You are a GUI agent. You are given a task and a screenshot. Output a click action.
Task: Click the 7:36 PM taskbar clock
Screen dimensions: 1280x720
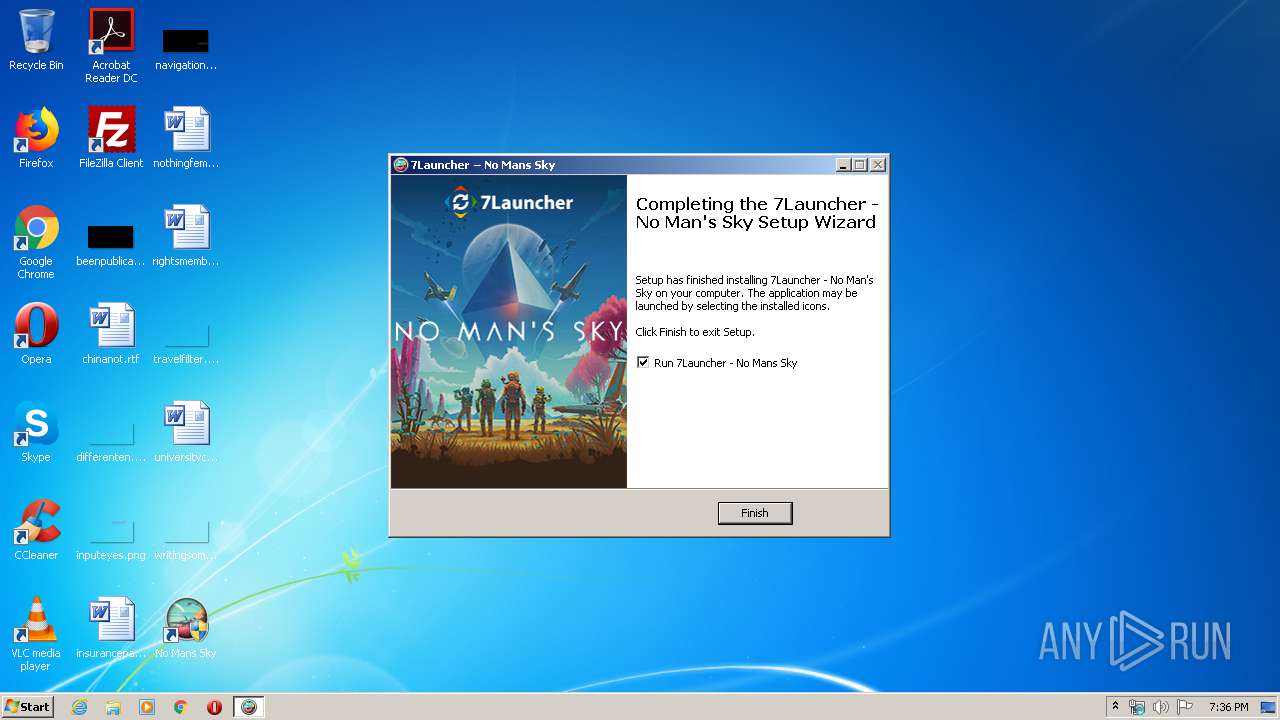1228,707
